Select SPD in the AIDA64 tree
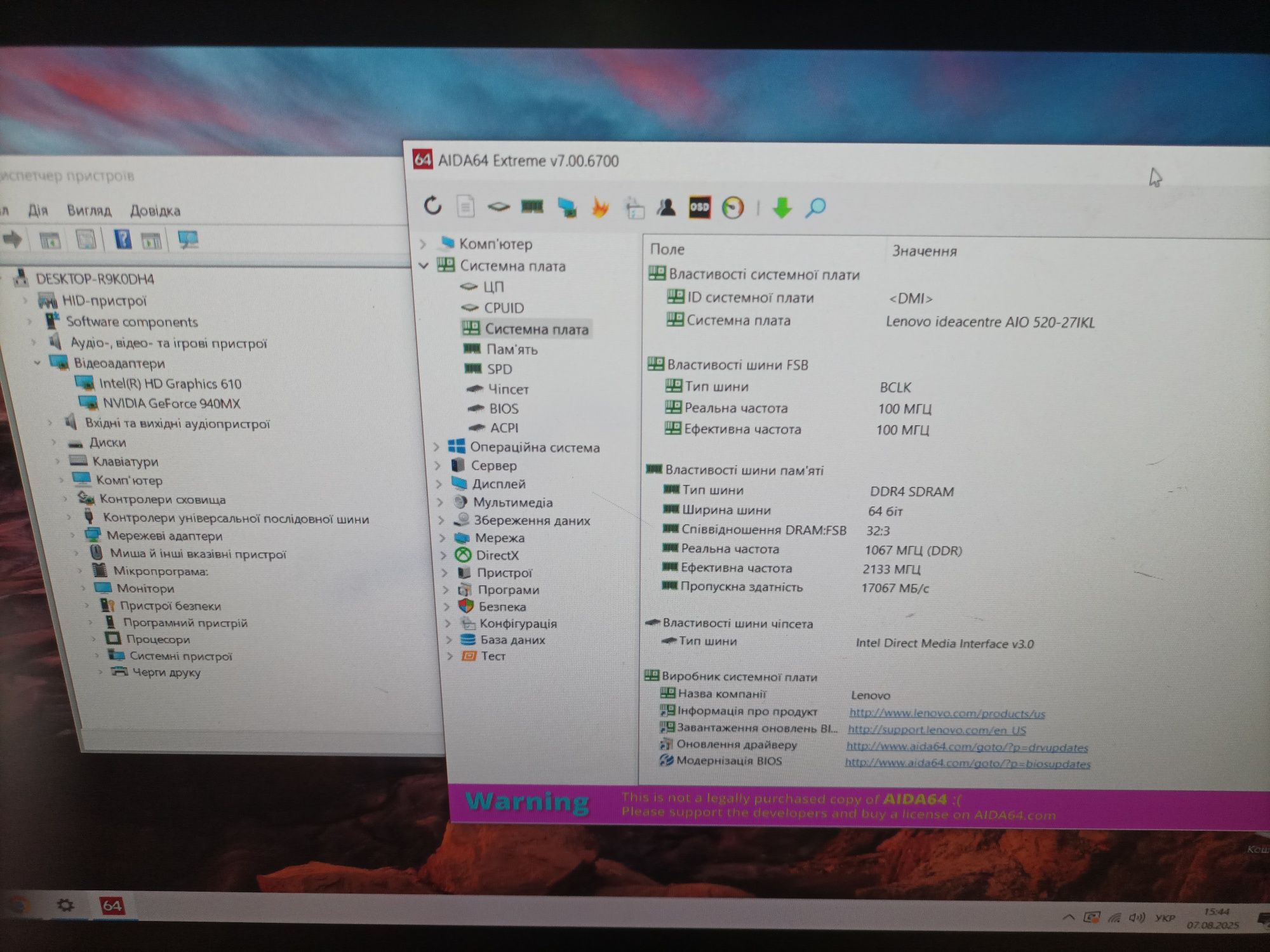The height and width of the screenshot is (952, 1270). pos(499,369)
